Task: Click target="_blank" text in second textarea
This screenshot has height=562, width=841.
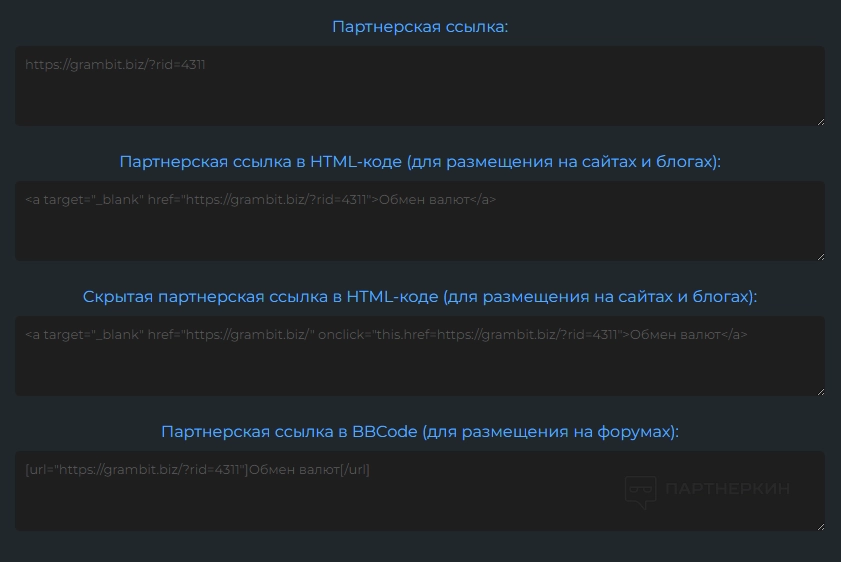Action: tap(92, 200)
